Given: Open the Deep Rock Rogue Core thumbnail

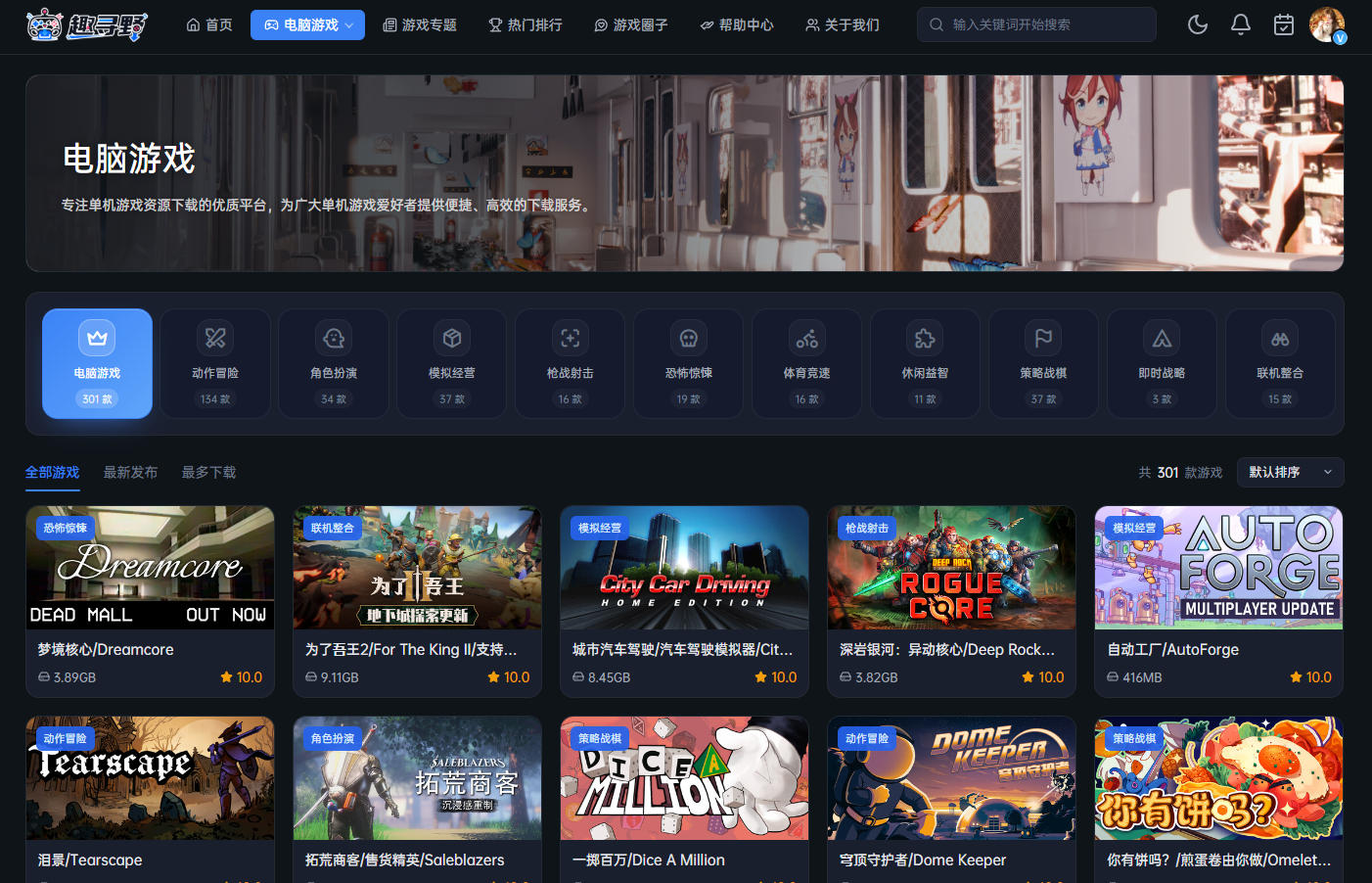Looking at the screenshot, I should (x=951, y=568).
